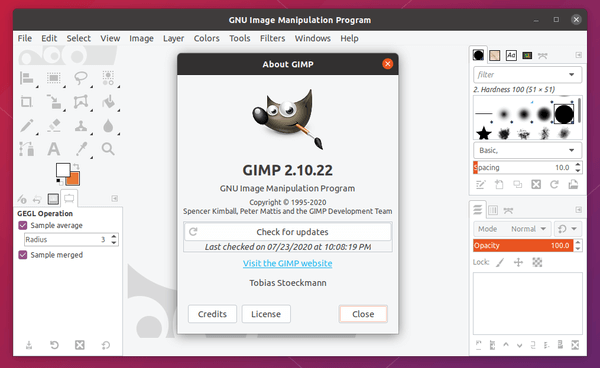600x368 pixels.
Task: Open the Windows menu
Action: click(x=313, y=38)
